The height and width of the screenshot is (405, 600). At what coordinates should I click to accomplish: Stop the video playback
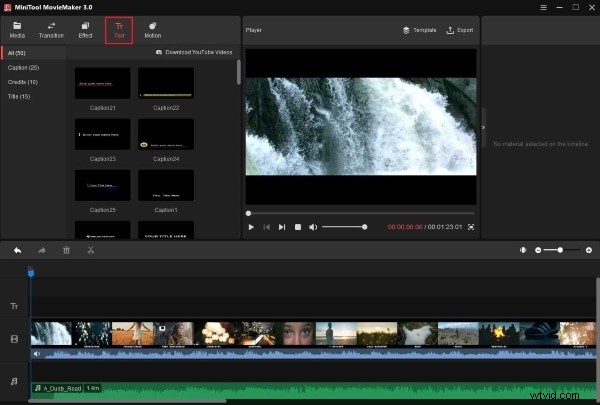tap(298, 227)
